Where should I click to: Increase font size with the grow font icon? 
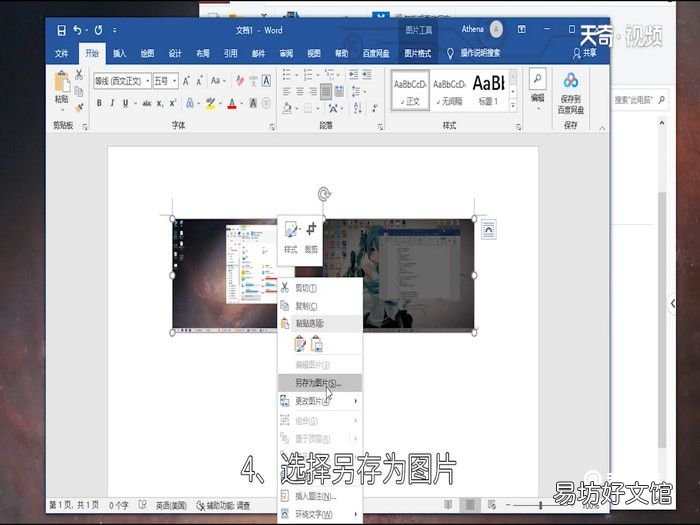(186, 81)
